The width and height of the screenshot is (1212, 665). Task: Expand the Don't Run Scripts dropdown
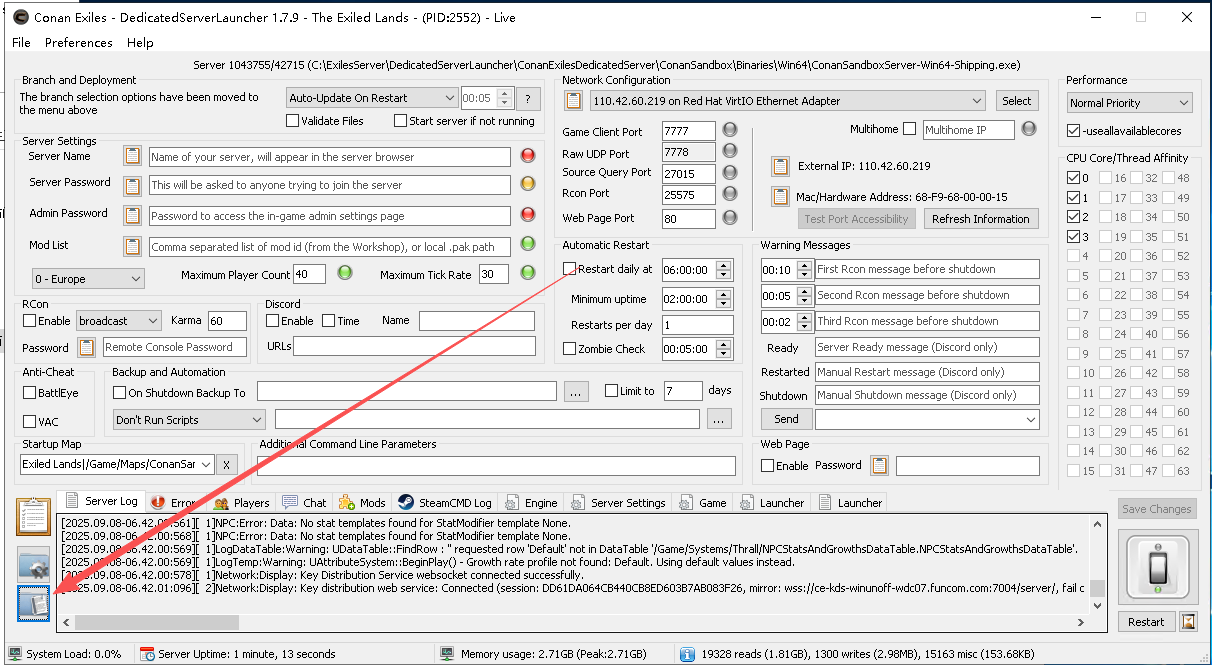coord(189,420)
